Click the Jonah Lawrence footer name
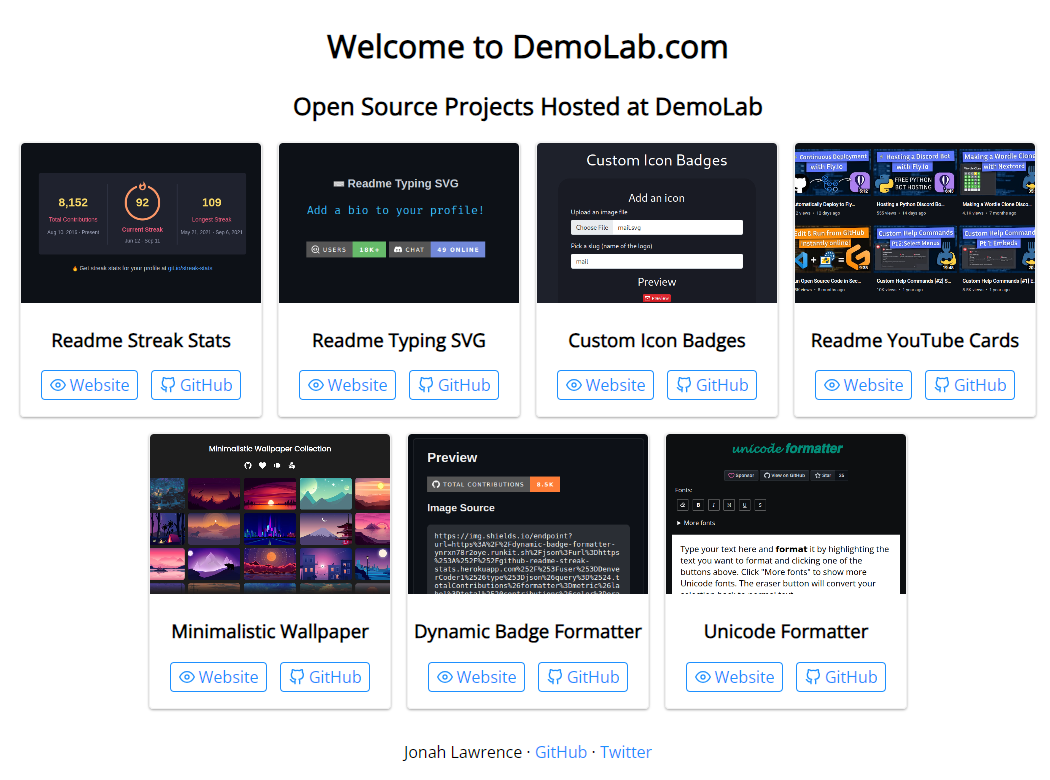The height and width of the screenshot is (780, 1050). point(462,752)
